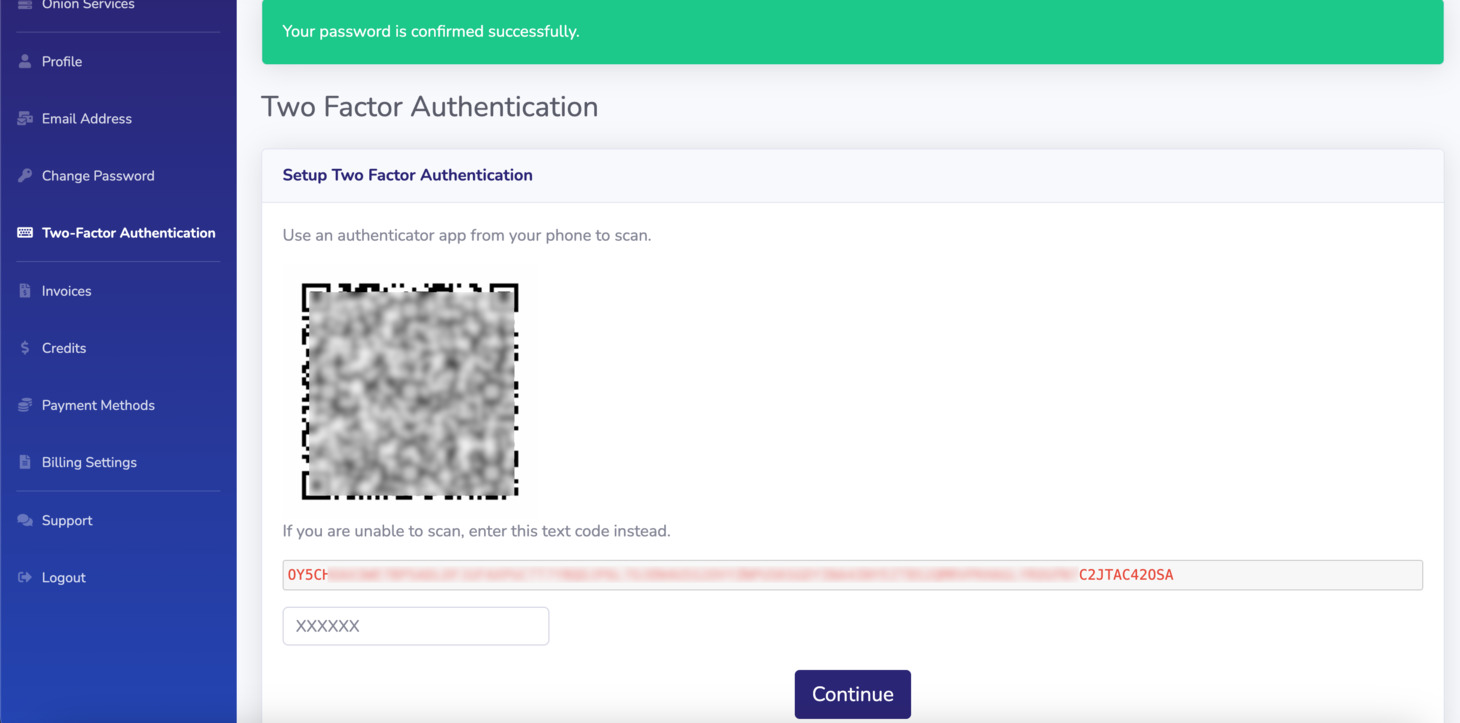Select Two-Factor Authentication in sidebar
Screen dimensions: 1460x723
click(x=129, y=233)
